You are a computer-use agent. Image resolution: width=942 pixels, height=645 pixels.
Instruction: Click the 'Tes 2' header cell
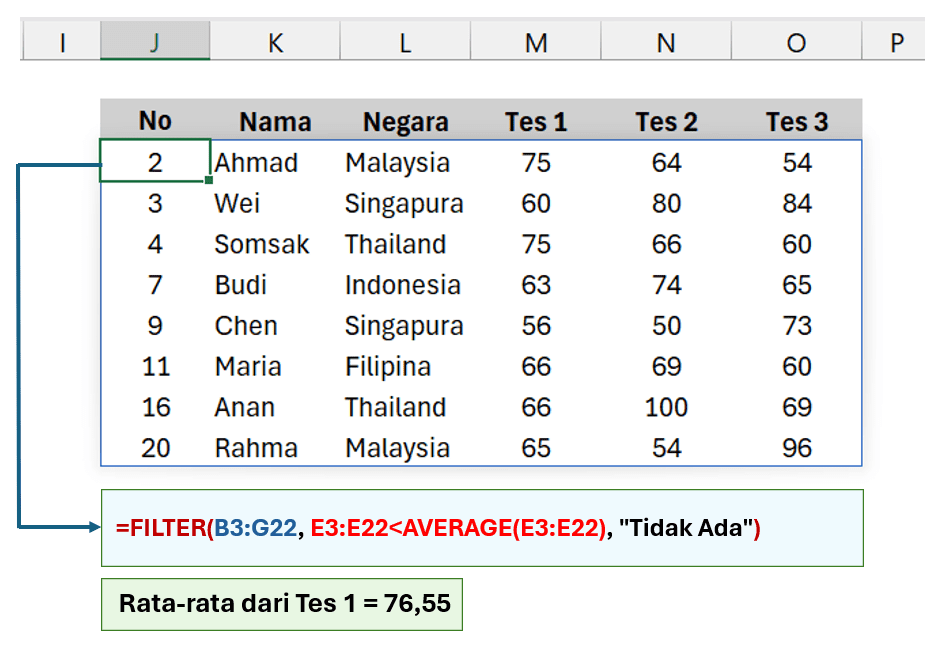pyautogui.click(x=666, y=120)
